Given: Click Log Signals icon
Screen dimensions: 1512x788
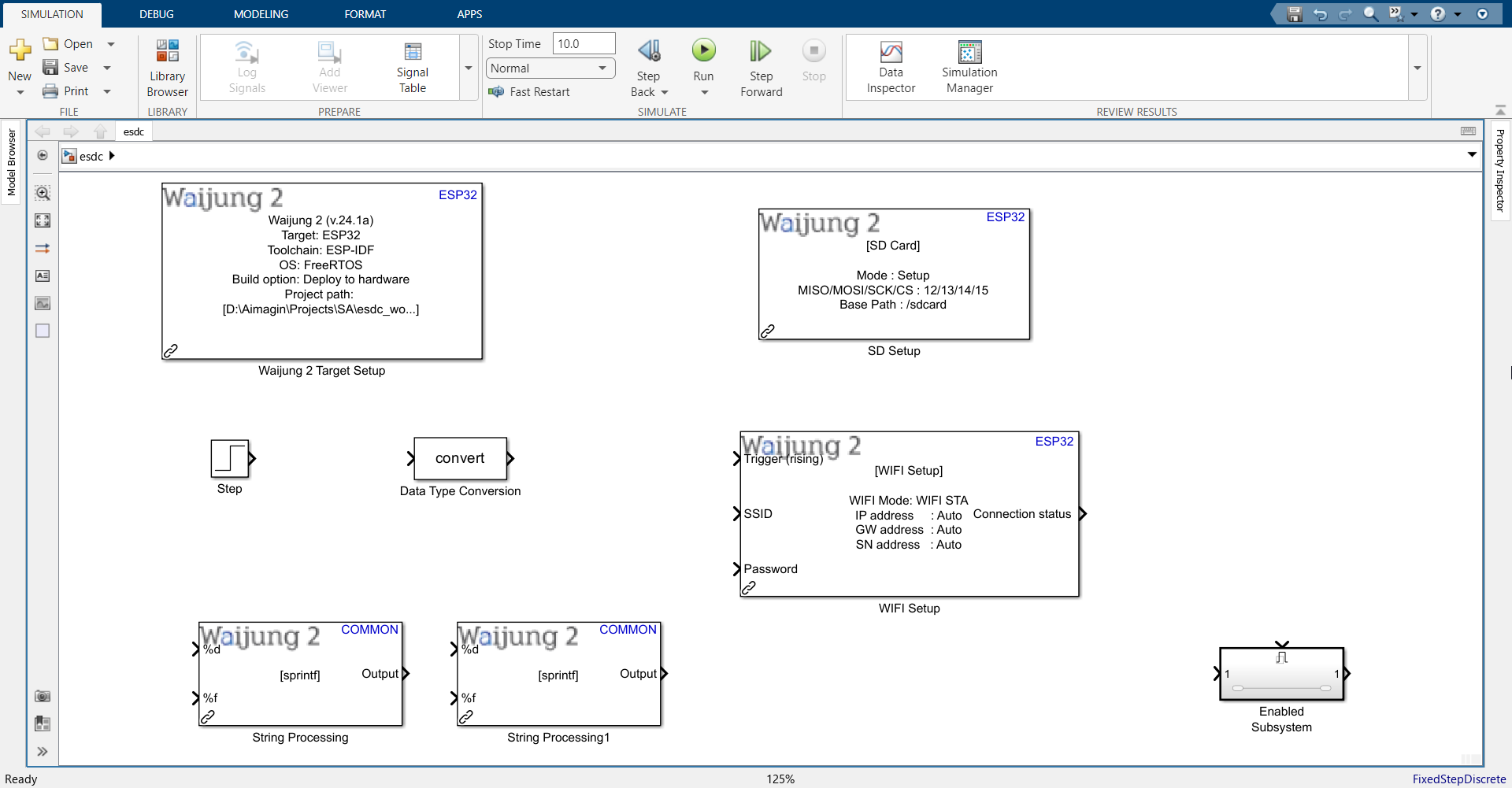Looking at the screenshot, I should click(246, 52).
